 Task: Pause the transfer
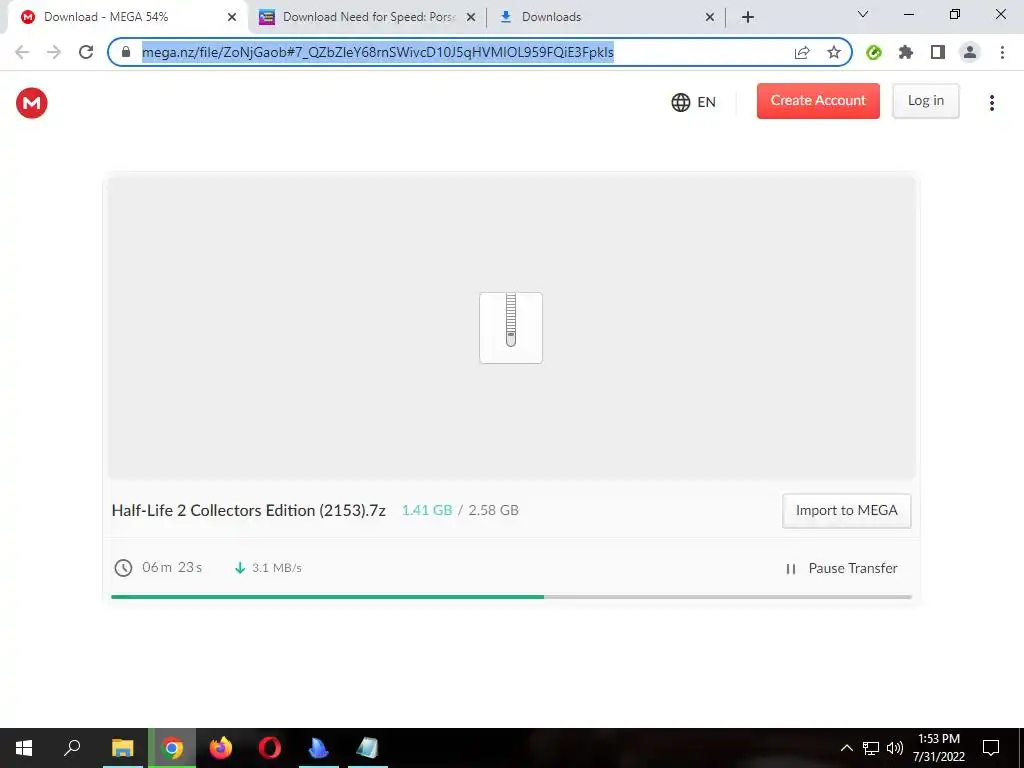pyautogui.click(x=841, y=568)
